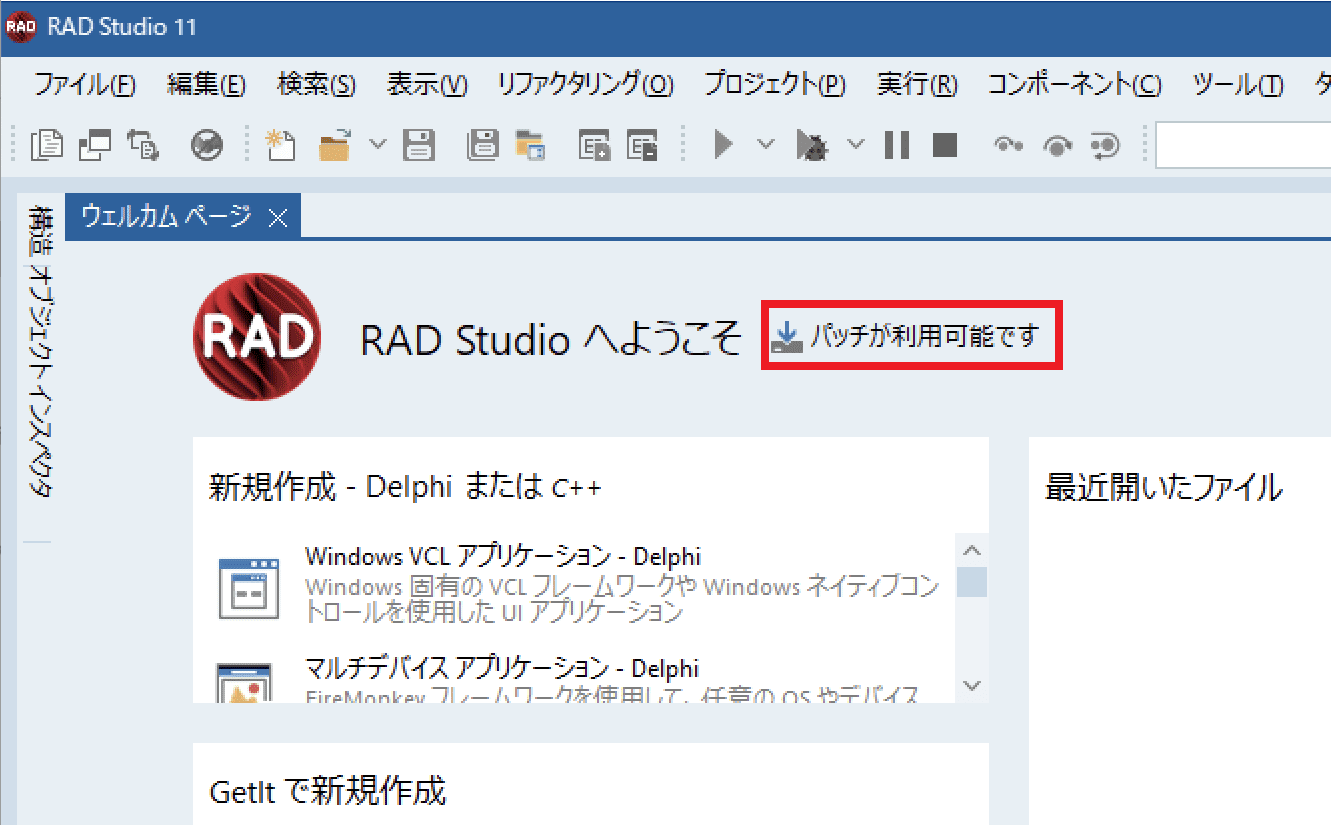Click the round globe toolbar icon
The width and height of the screenshot is (1331, 825).
[x=206, y=145]
